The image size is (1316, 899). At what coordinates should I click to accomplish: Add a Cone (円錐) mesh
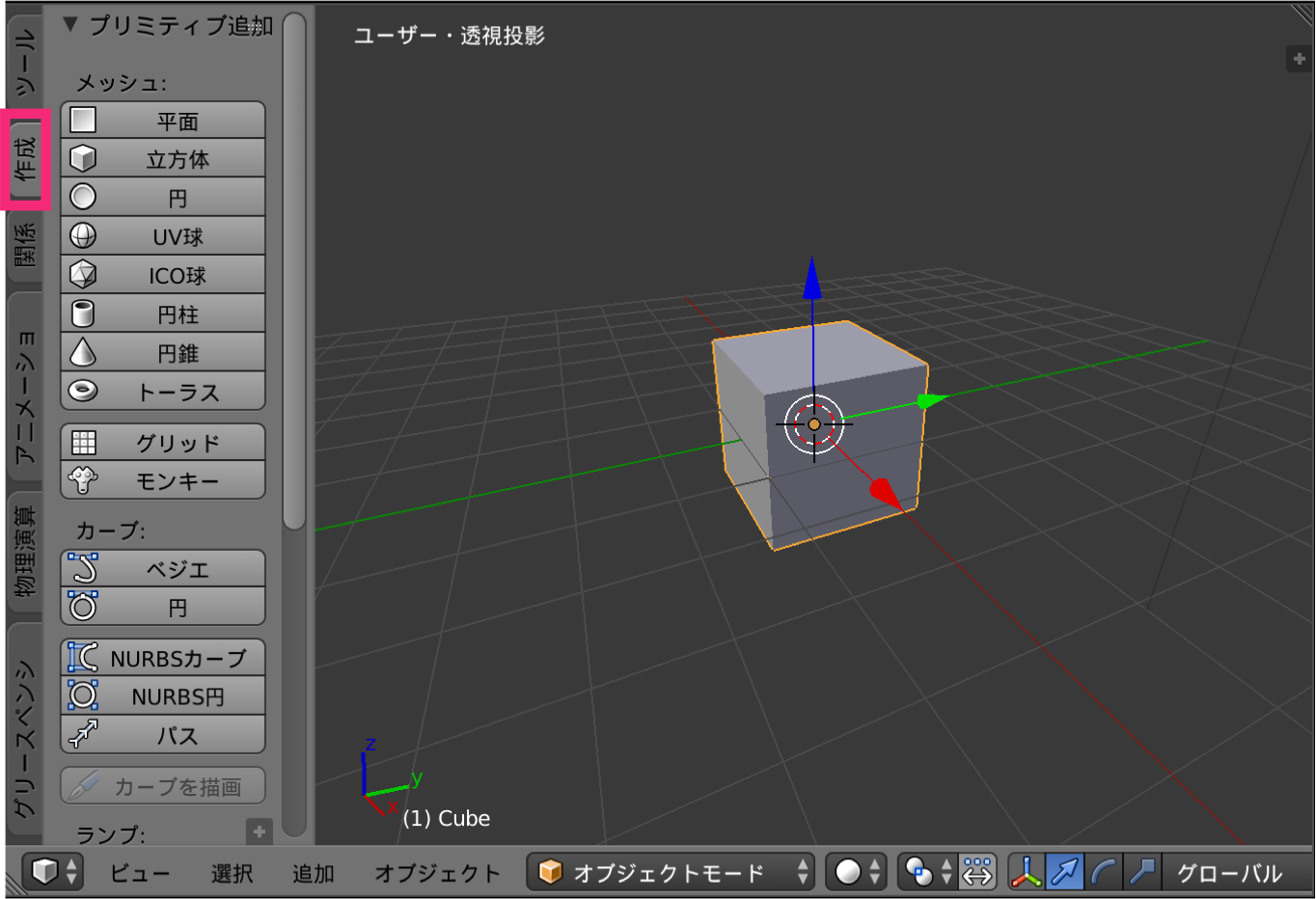(x=163, y=353)
